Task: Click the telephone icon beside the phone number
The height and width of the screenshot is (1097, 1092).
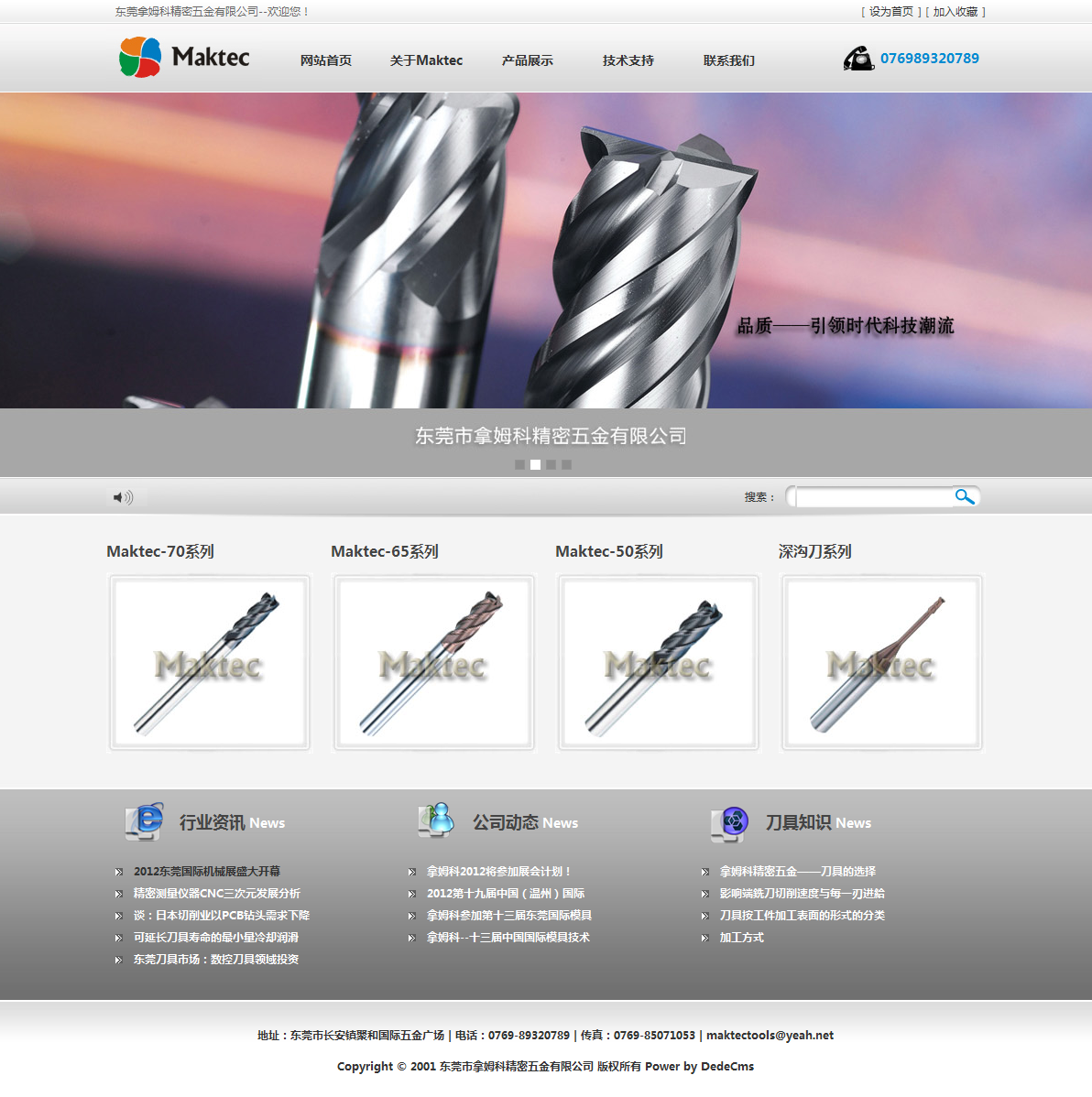Action: 858,59
